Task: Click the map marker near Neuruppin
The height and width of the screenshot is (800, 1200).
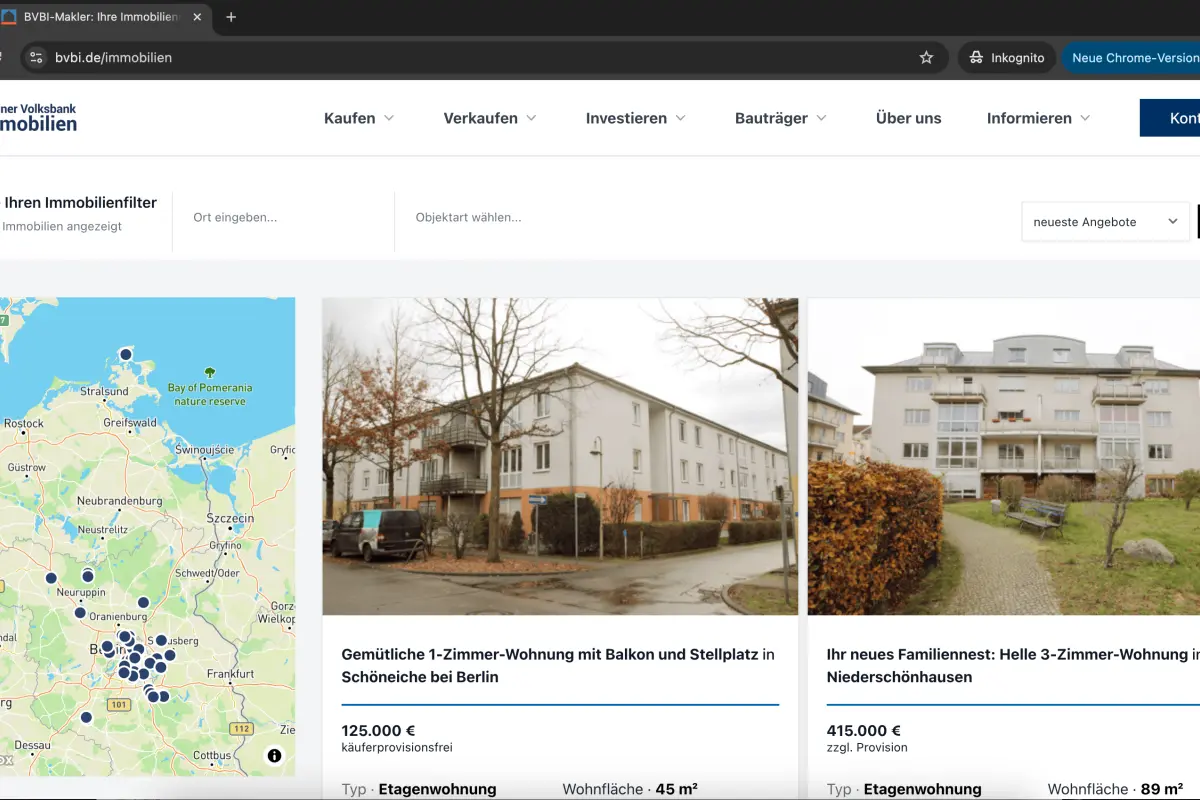Action: pyautogui.click(x=88, y=576)
